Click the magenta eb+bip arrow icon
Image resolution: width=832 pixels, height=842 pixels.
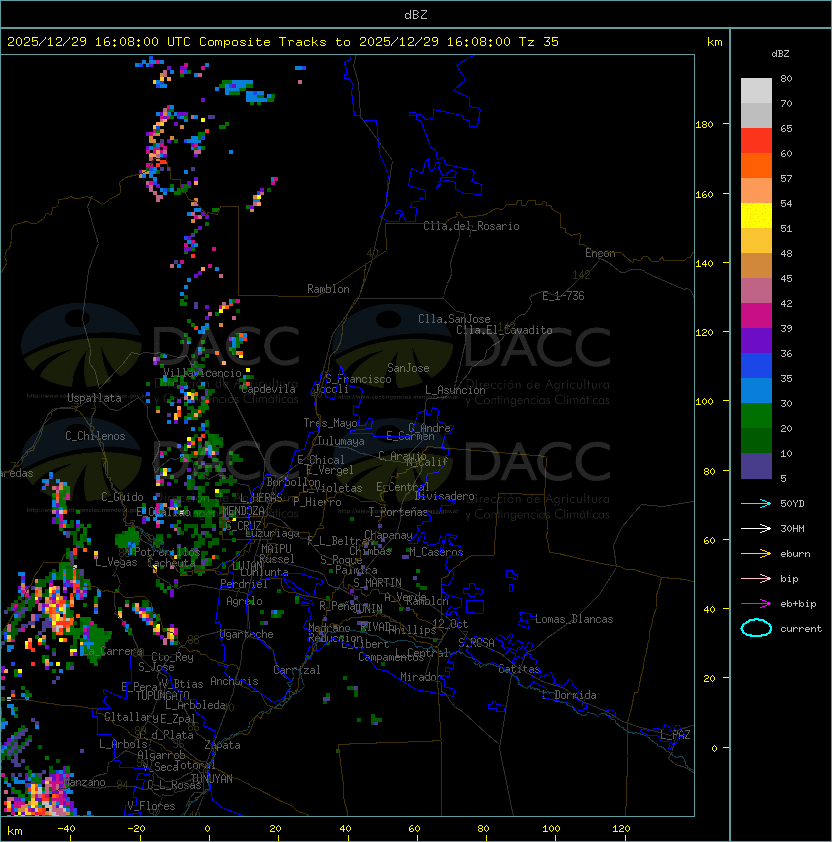pos(756,604)
